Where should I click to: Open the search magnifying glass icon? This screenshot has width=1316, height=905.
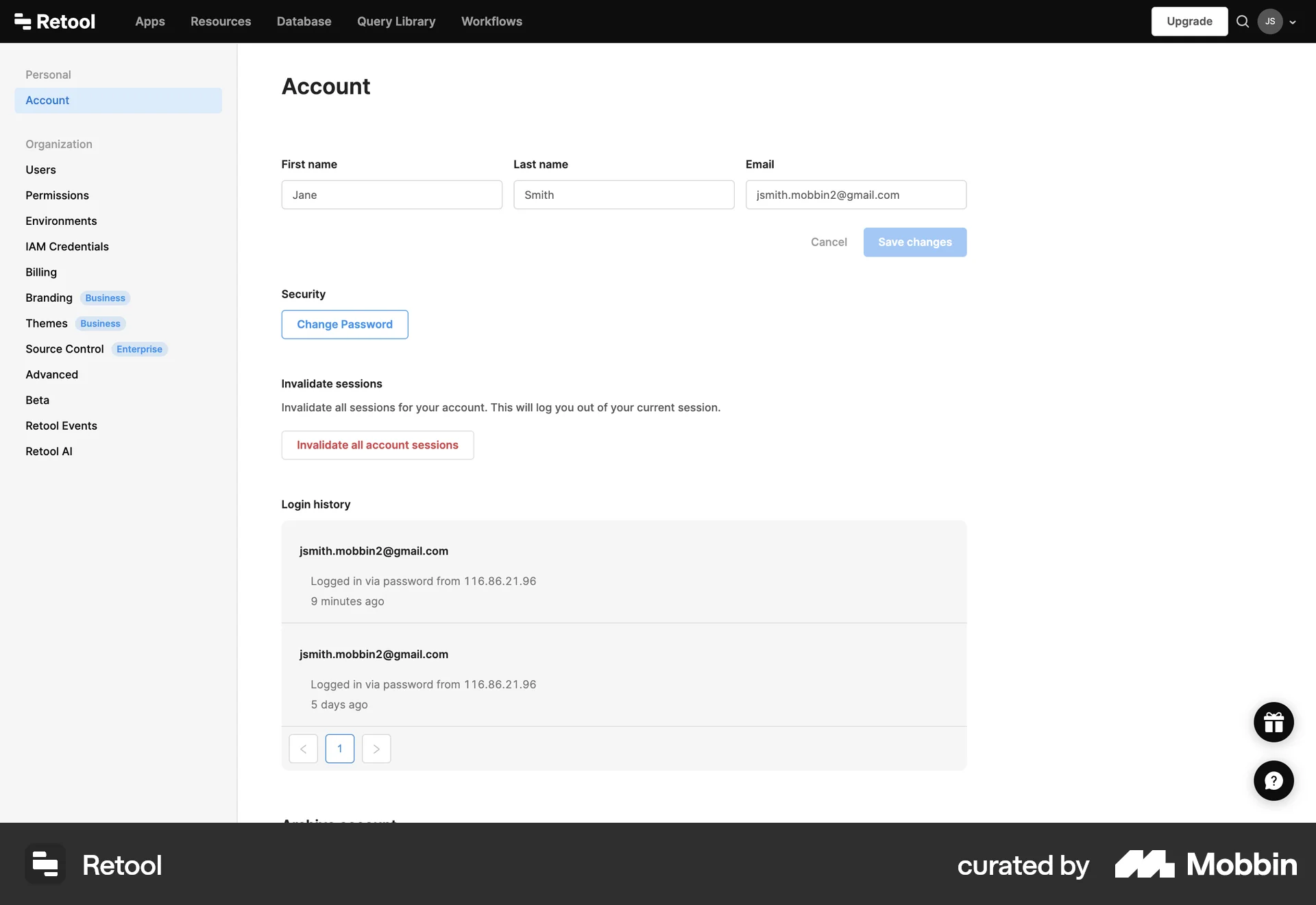pyautogui.click(x=1242, y=21)
